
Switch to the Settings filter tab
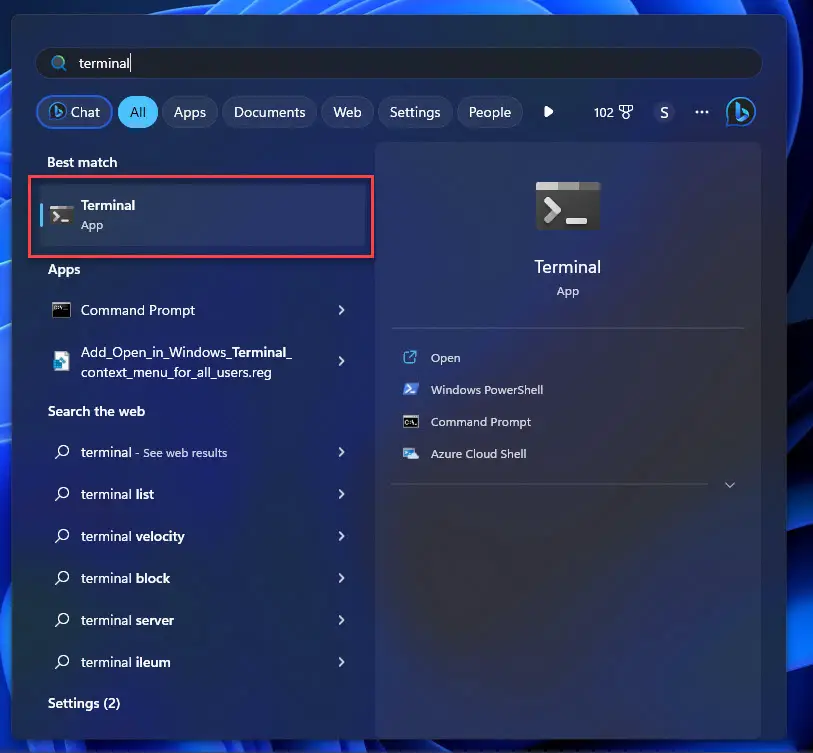click(x=415, y=112)
